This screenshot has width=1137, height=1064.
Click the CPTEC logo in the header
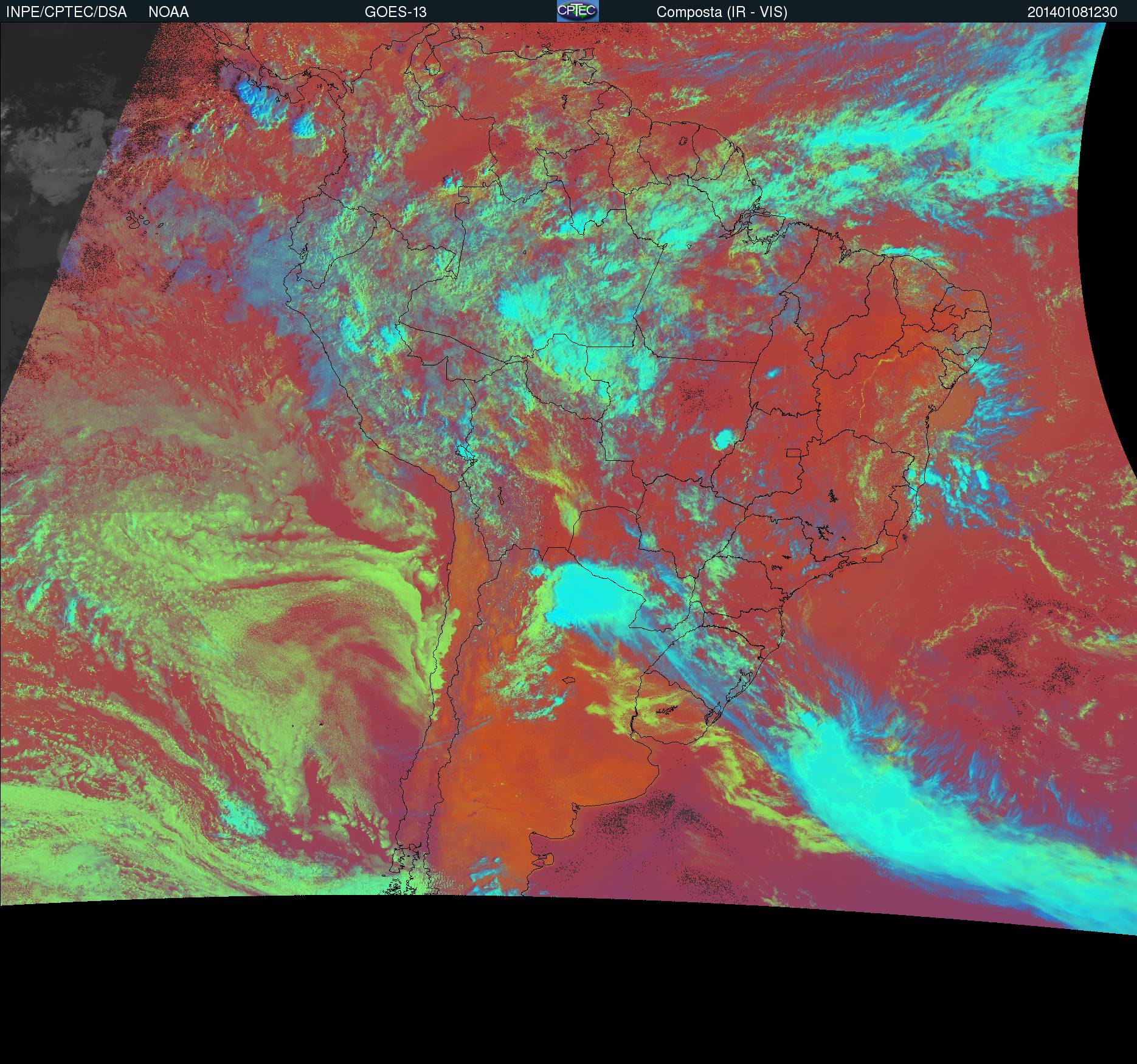577,11
